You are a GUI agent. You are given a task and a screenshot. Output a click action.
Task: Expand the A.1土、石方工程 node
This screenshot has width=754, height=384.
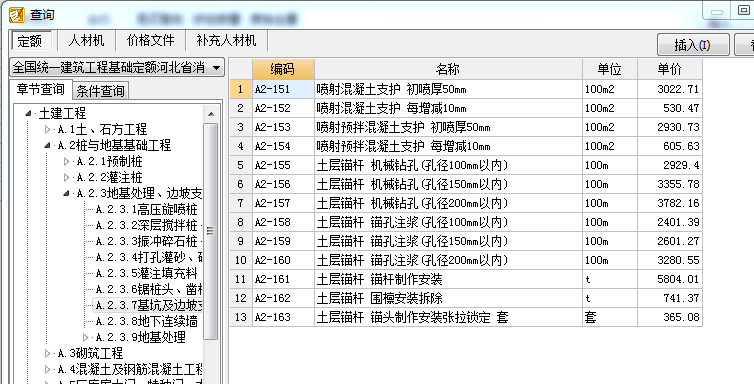(x=47, y=129)
